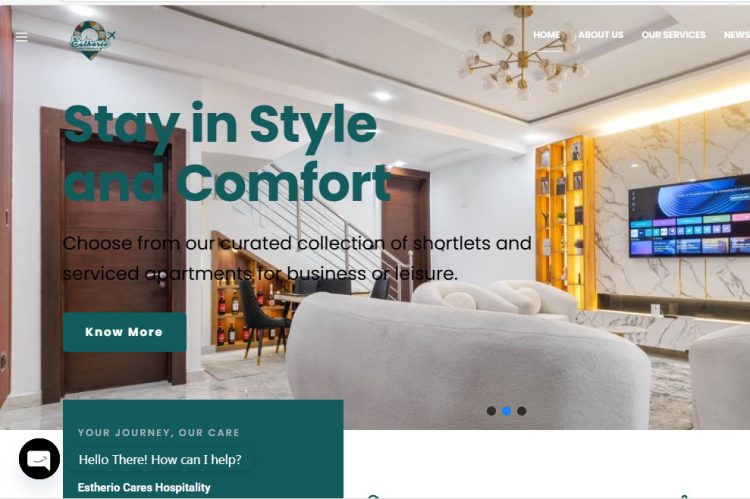Go to the HOME menu item

click(546, 35)
